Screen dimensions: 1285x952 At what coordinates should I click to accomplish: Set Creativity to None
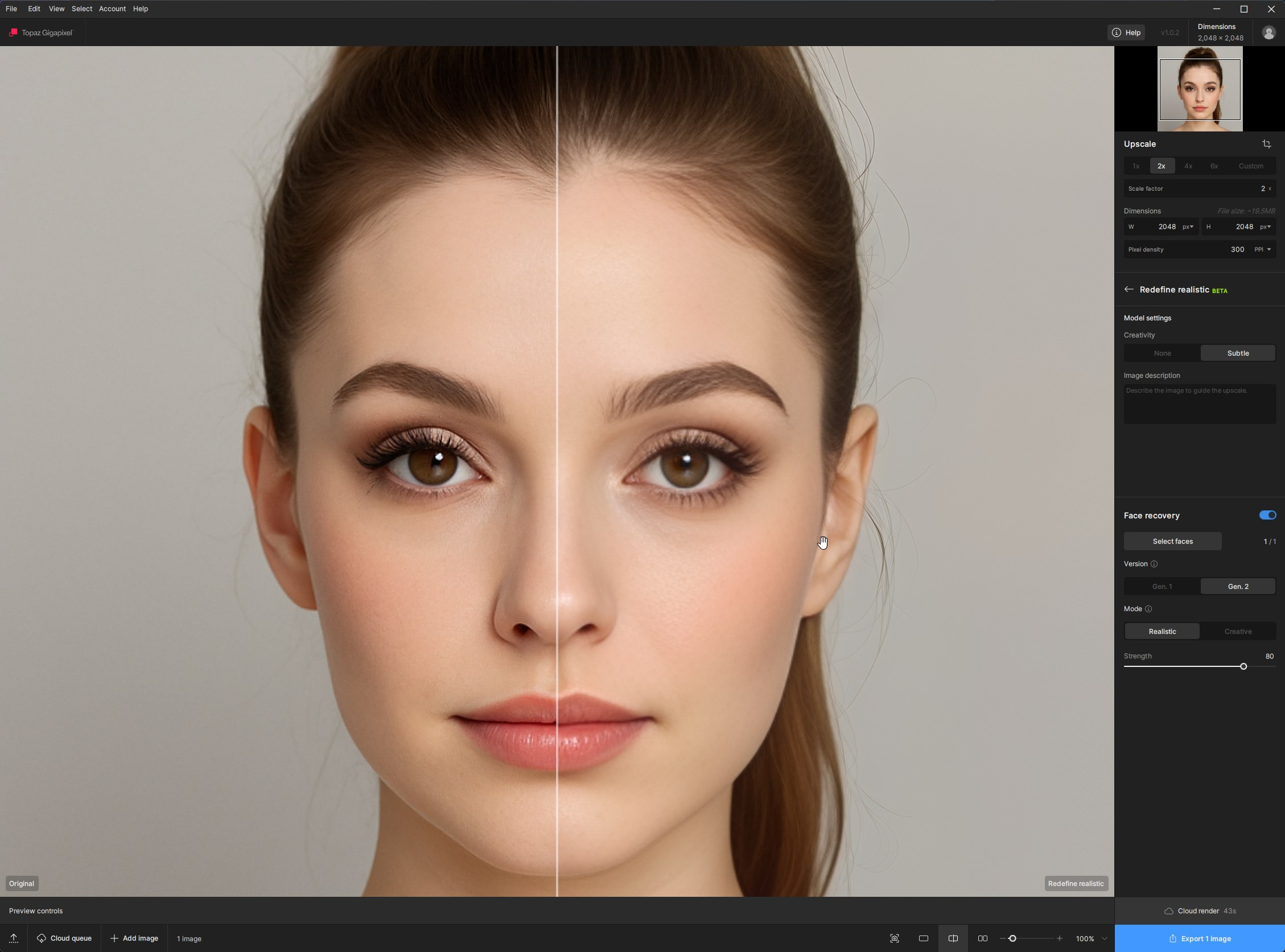tap(1162, 353)
